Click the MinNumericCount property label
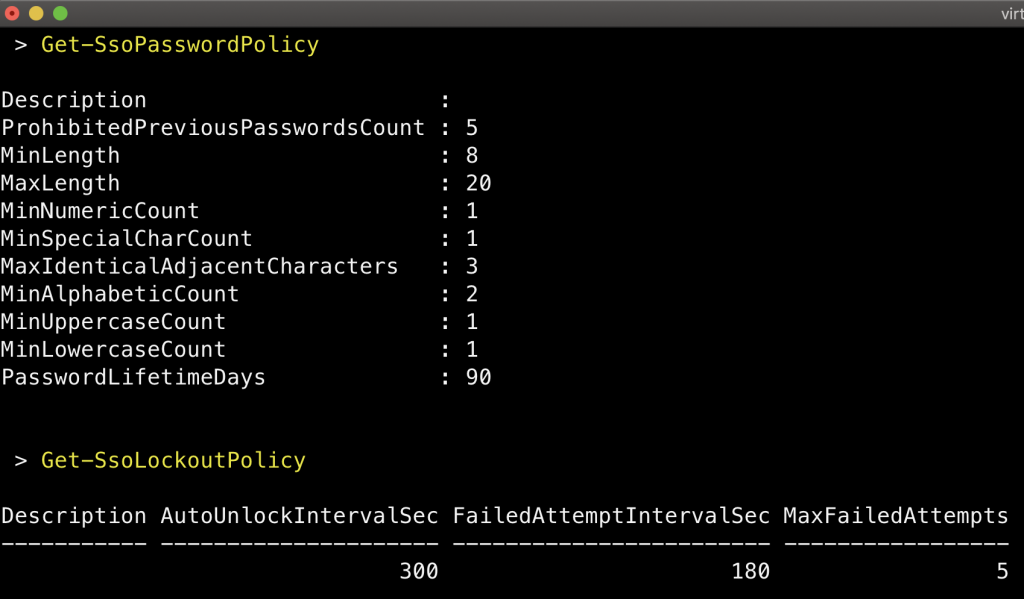 [x=100, y=211]
